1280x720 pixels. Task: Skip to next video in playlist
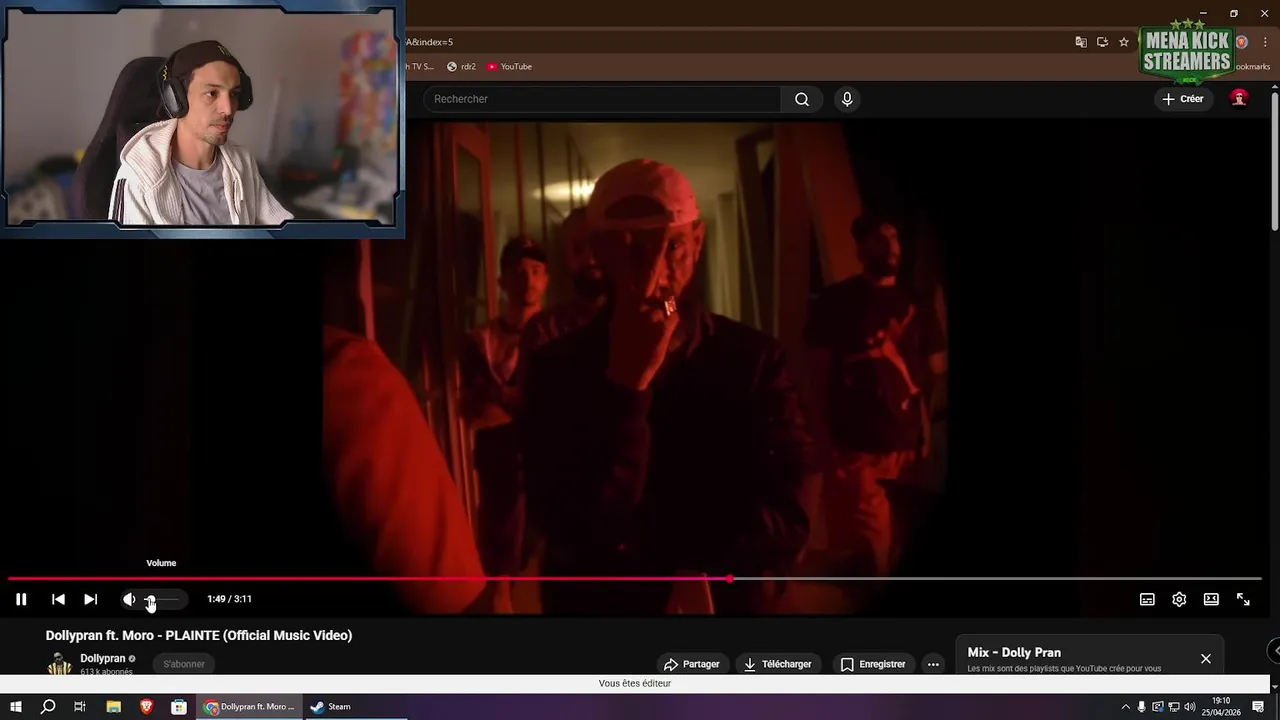tap(90, 599)
